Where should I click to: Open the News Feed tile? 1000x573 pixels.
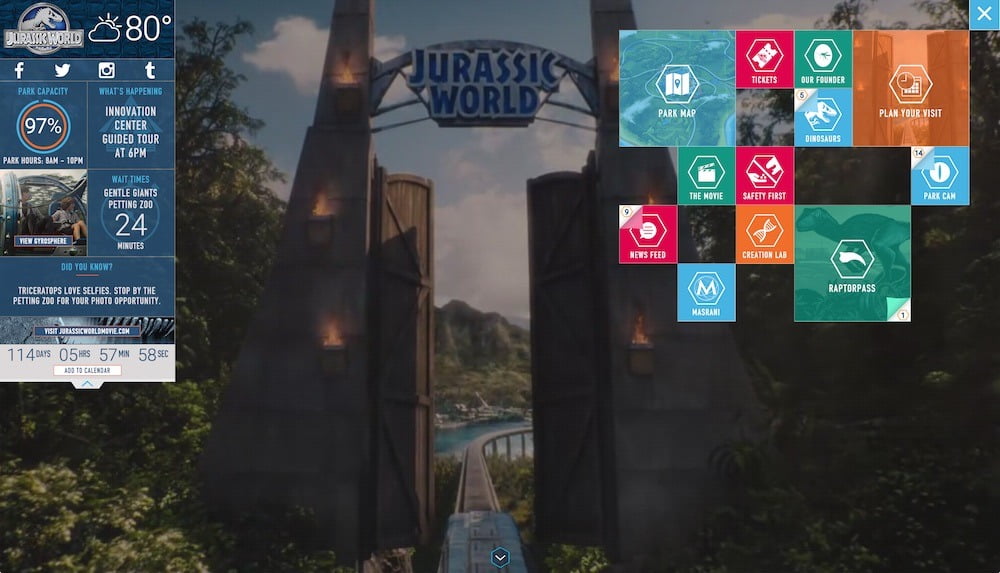(x=648, y=234)
